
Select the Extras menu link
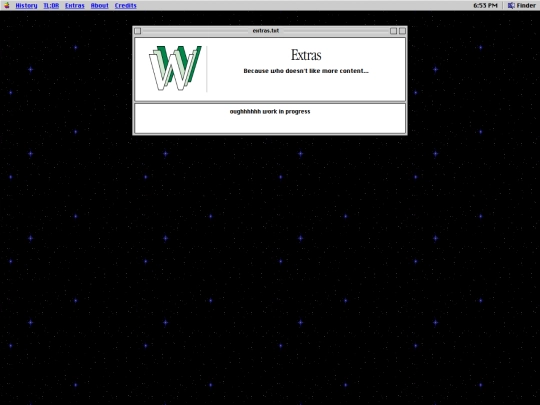click(75, 6)
